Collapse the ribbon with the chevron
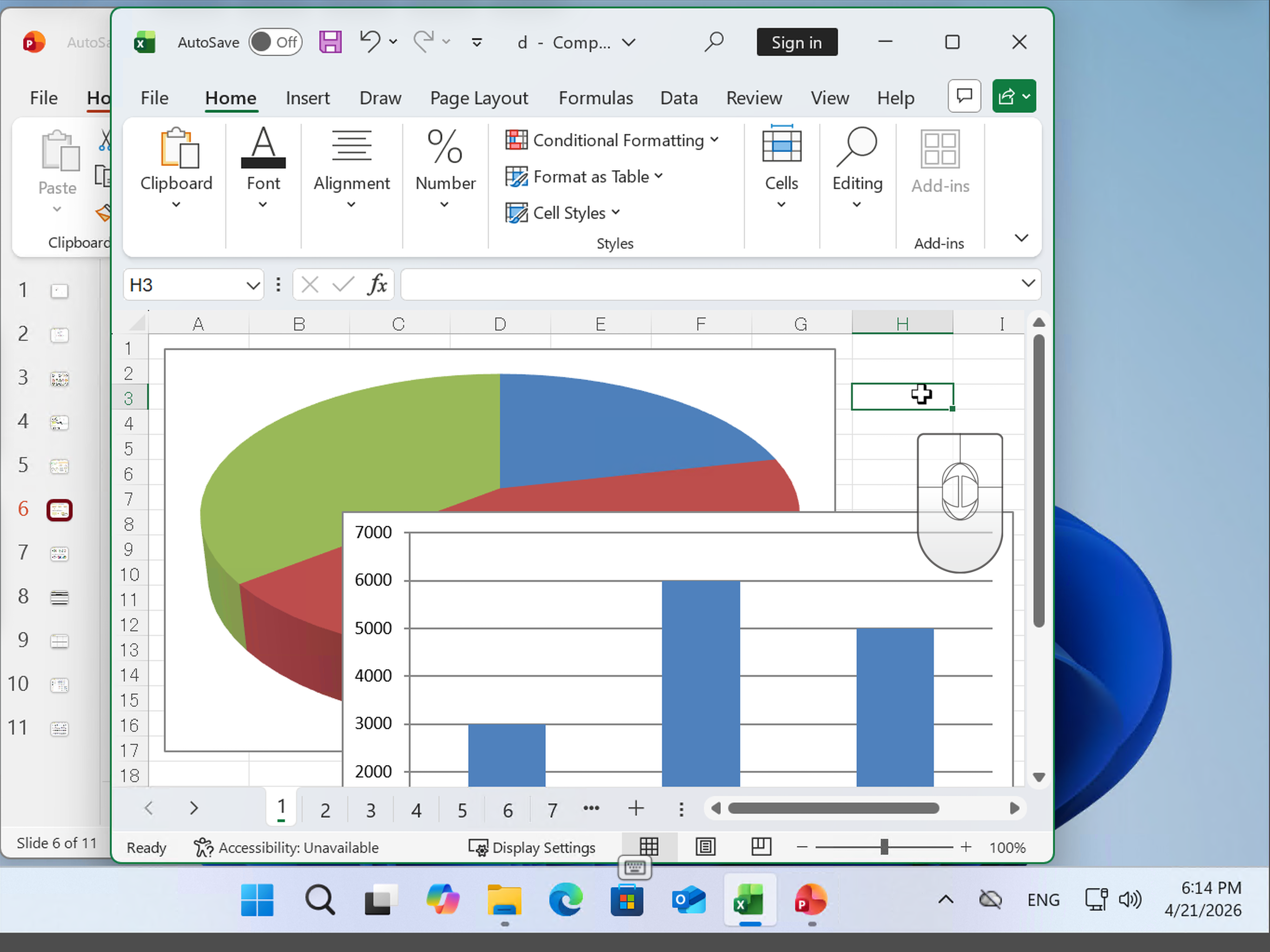1270x952 pixels. 1021,238
